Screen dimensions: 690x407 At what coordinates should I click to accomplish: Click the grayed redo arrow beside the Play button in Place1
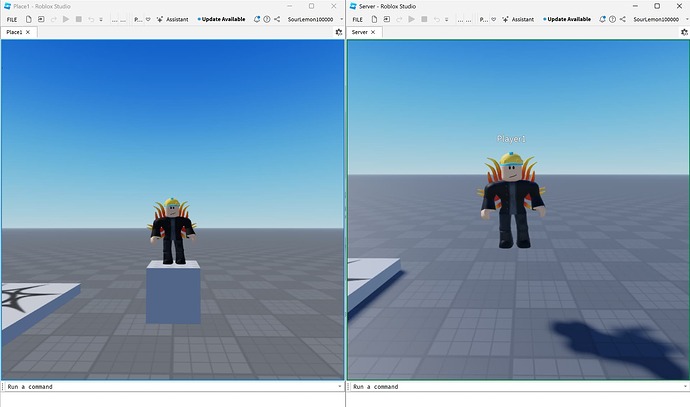54,19
